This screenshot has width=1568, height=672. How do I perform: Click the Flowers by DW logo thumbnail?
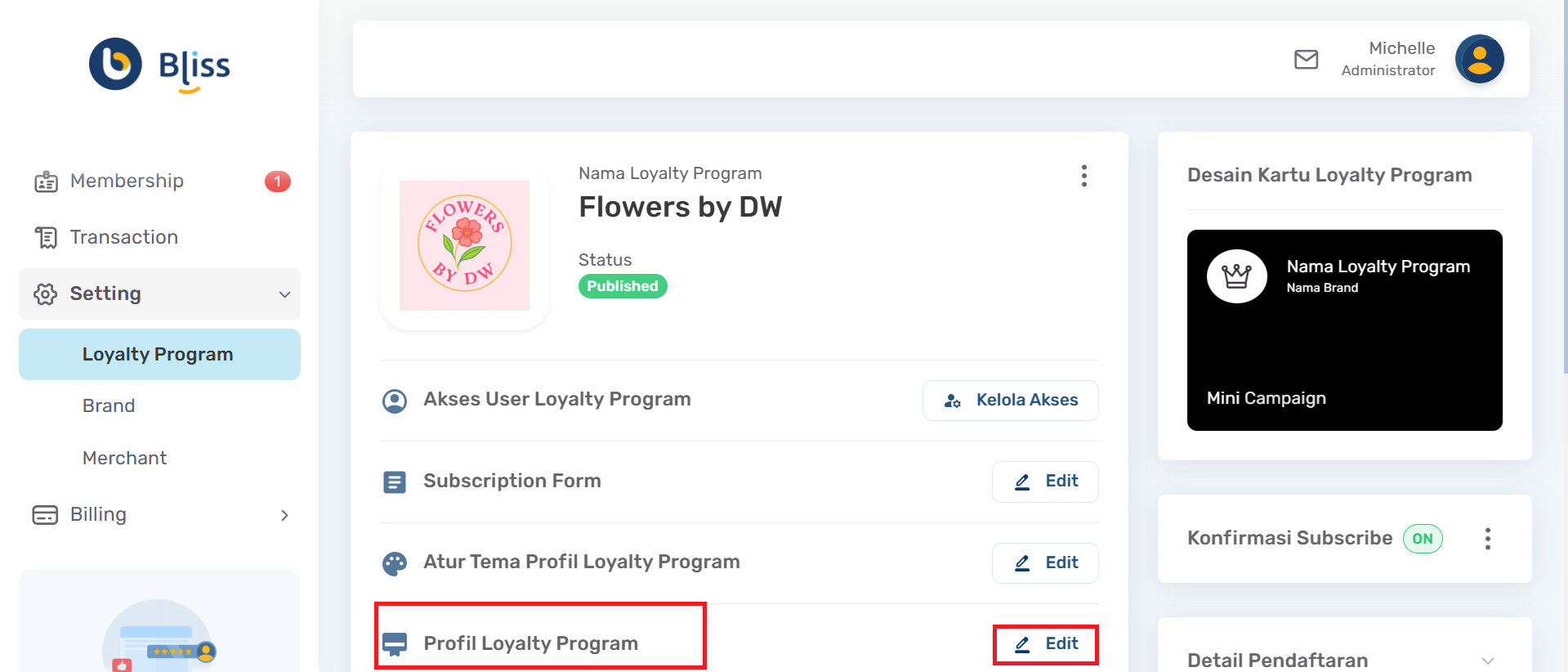tap(464, 245)
